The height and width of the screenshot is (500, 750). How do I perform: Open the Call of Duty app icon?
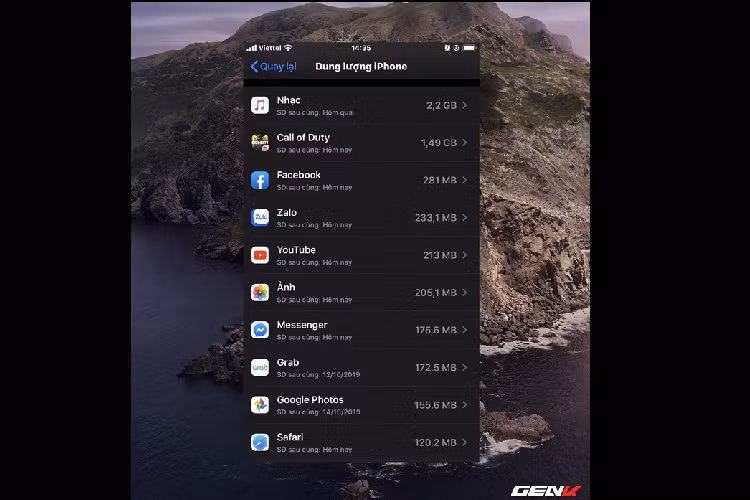(x=260, y=143)
